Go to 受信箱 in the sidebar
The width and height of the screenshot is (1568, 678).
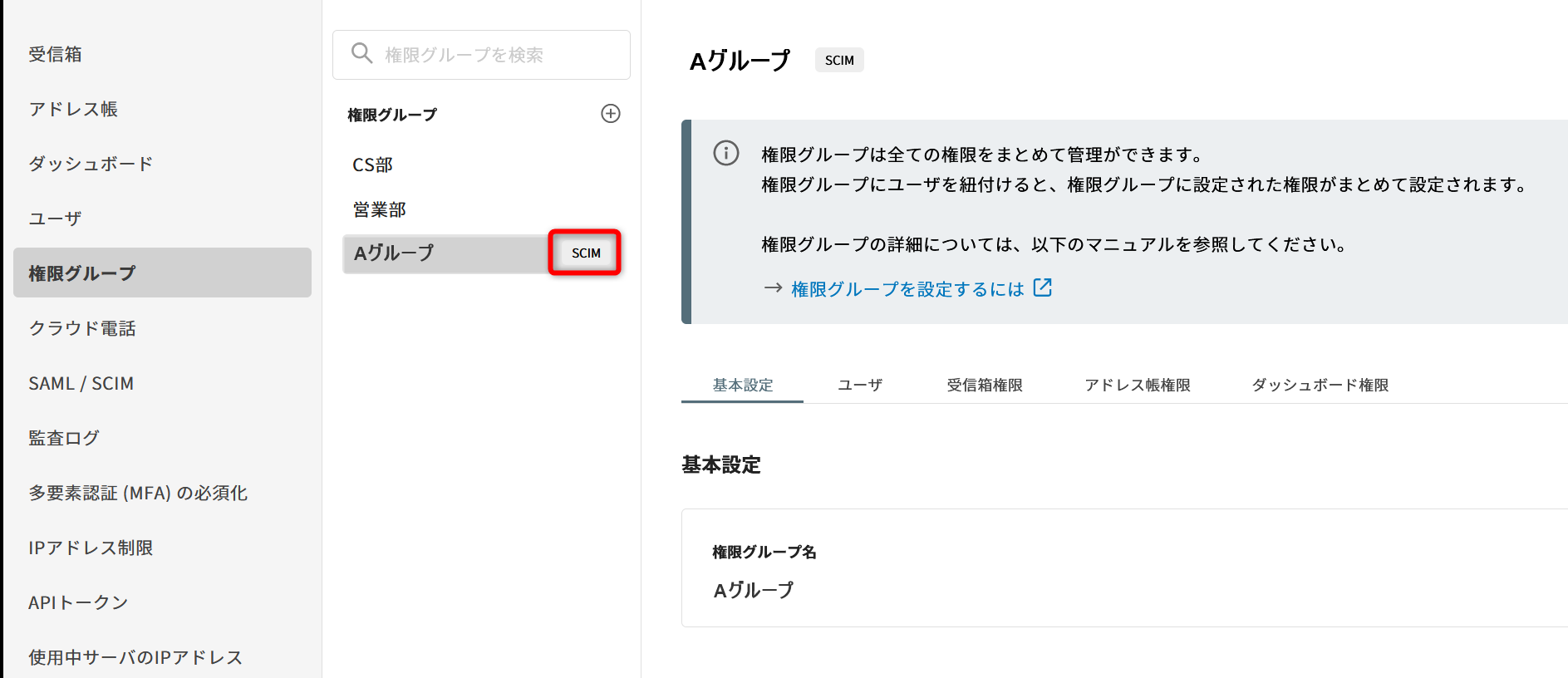(x=56, y=55)
